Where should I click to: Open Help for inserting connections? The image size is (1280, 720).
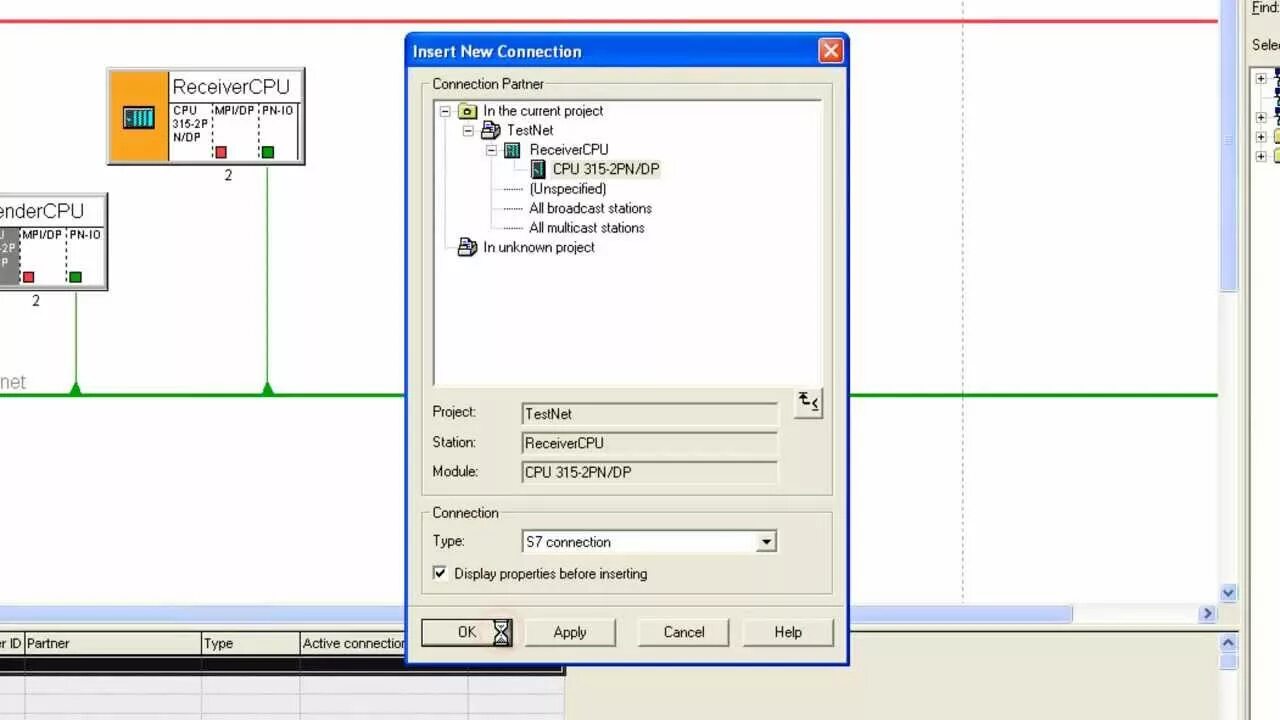point(788,632)
